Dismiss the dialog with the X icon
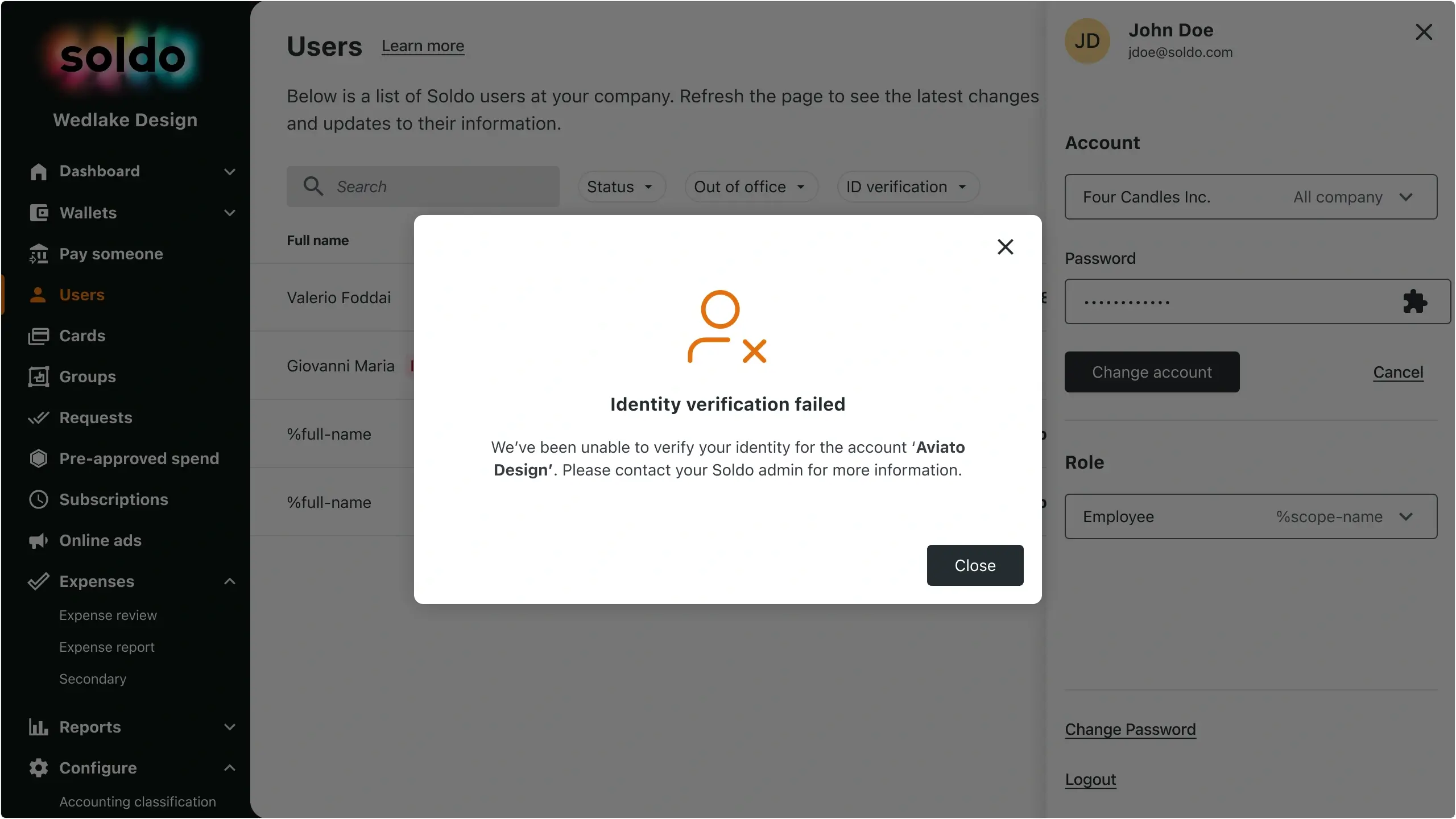The image size is (1456, 819). click(x=1006, y=246)
